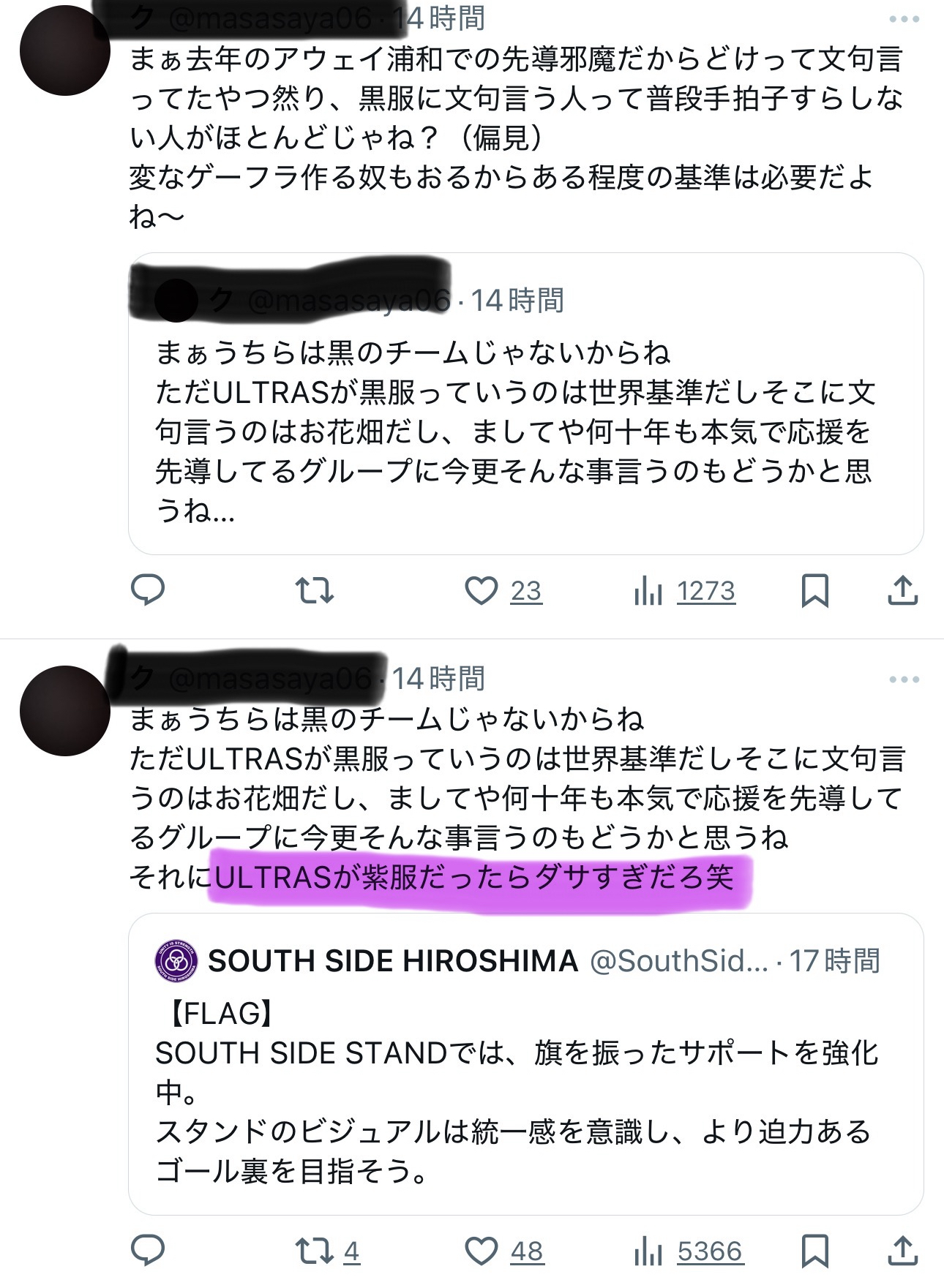Open the first tweet author's profile picture

tap(65, 50)
